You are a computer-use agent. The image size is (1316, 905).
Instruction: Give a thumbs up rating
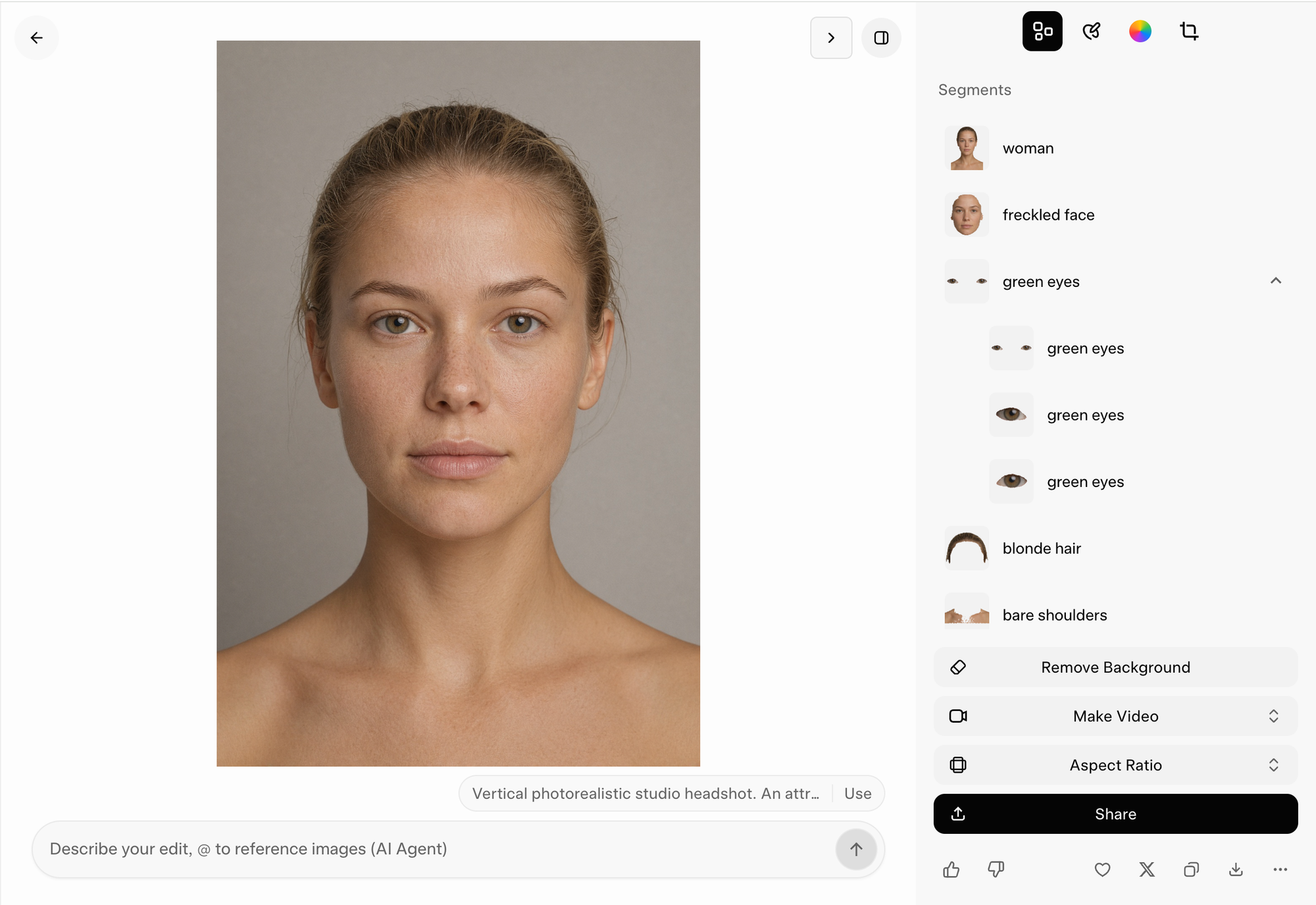point(951,869)
